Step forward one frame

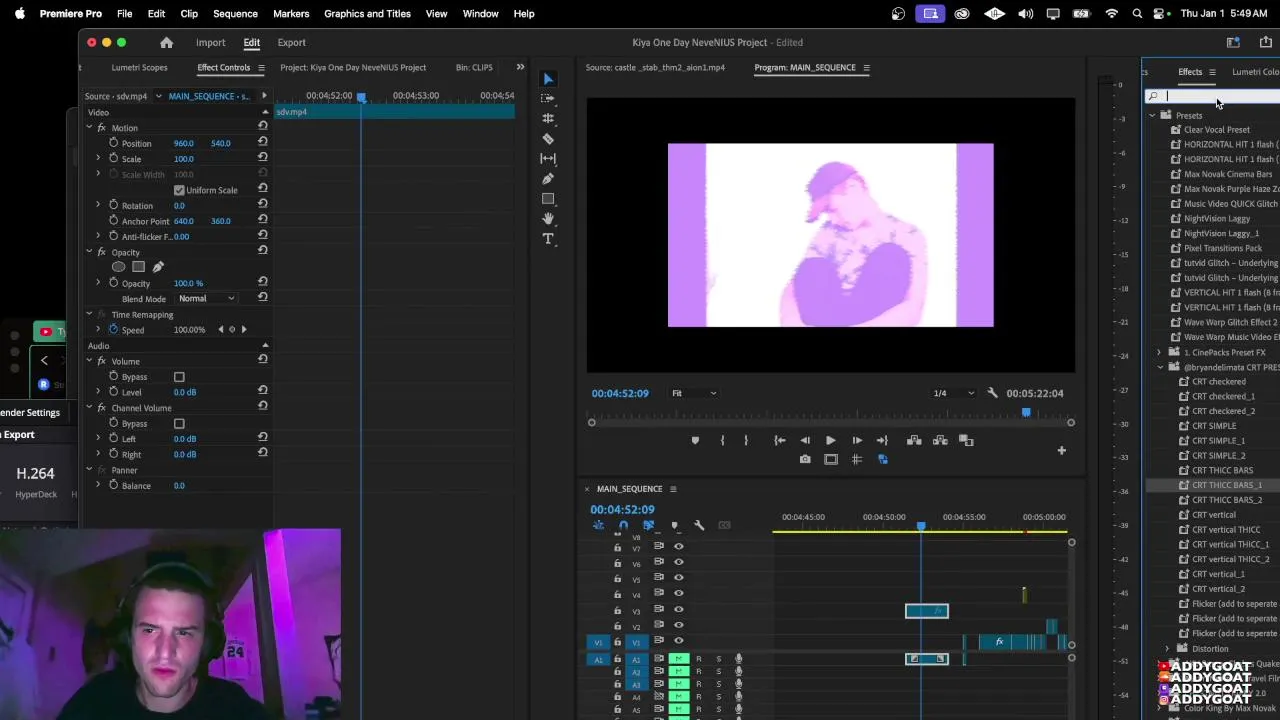tap(857, 440)
